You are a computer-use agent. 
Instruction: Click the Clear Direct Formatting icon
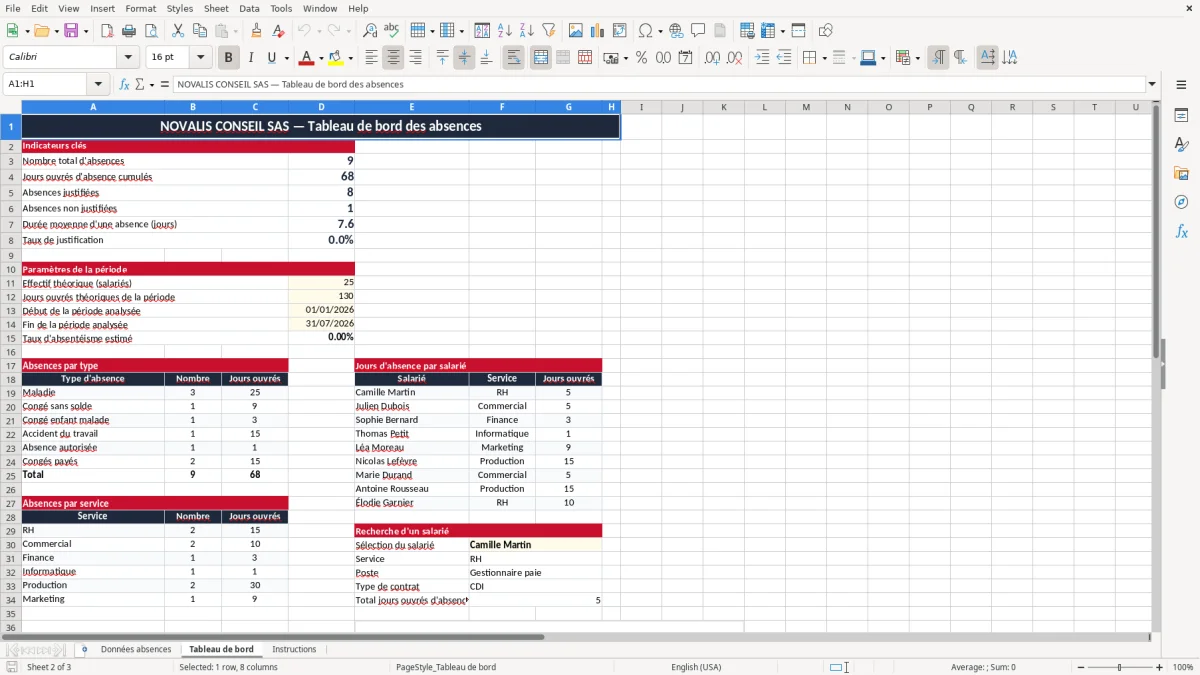[x=278, y=31]
